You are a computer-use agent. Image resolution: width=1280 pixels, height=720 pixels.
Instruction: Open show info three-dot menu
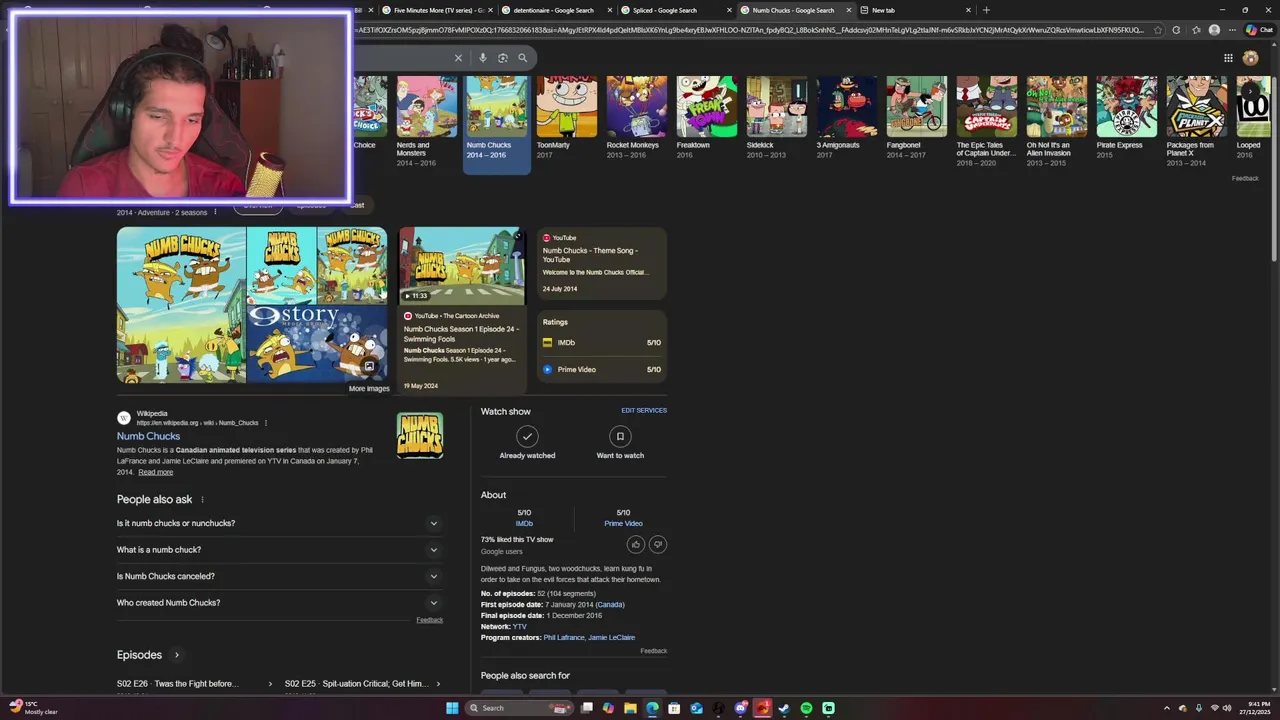(x=215, y=212)
